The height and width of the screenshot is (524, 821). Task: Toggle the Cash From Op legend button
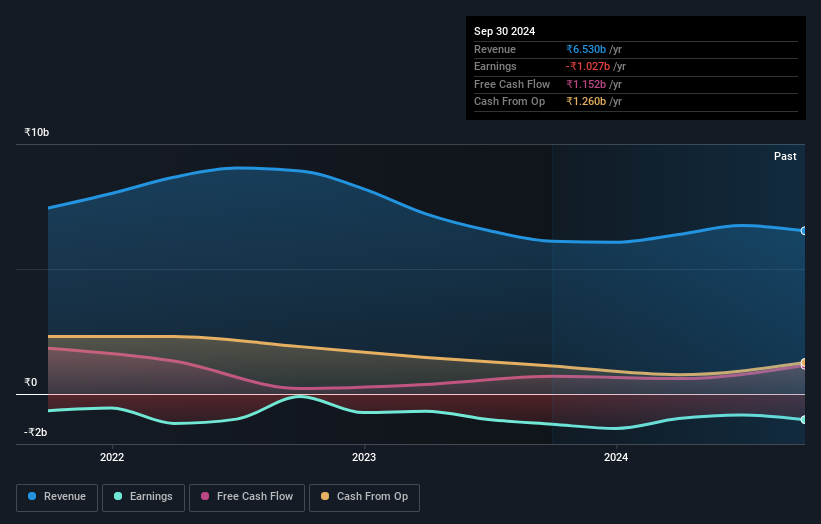[364, 497]
